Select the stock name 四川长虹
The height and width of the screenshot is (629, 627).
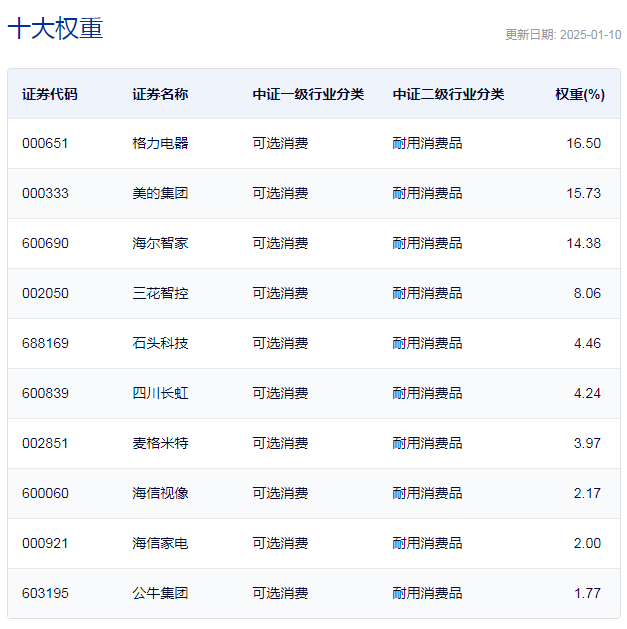[160, 393]
